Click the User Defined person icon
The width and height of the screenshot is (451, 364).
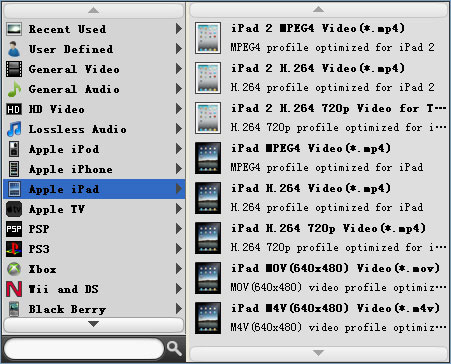tap(14, 49)
